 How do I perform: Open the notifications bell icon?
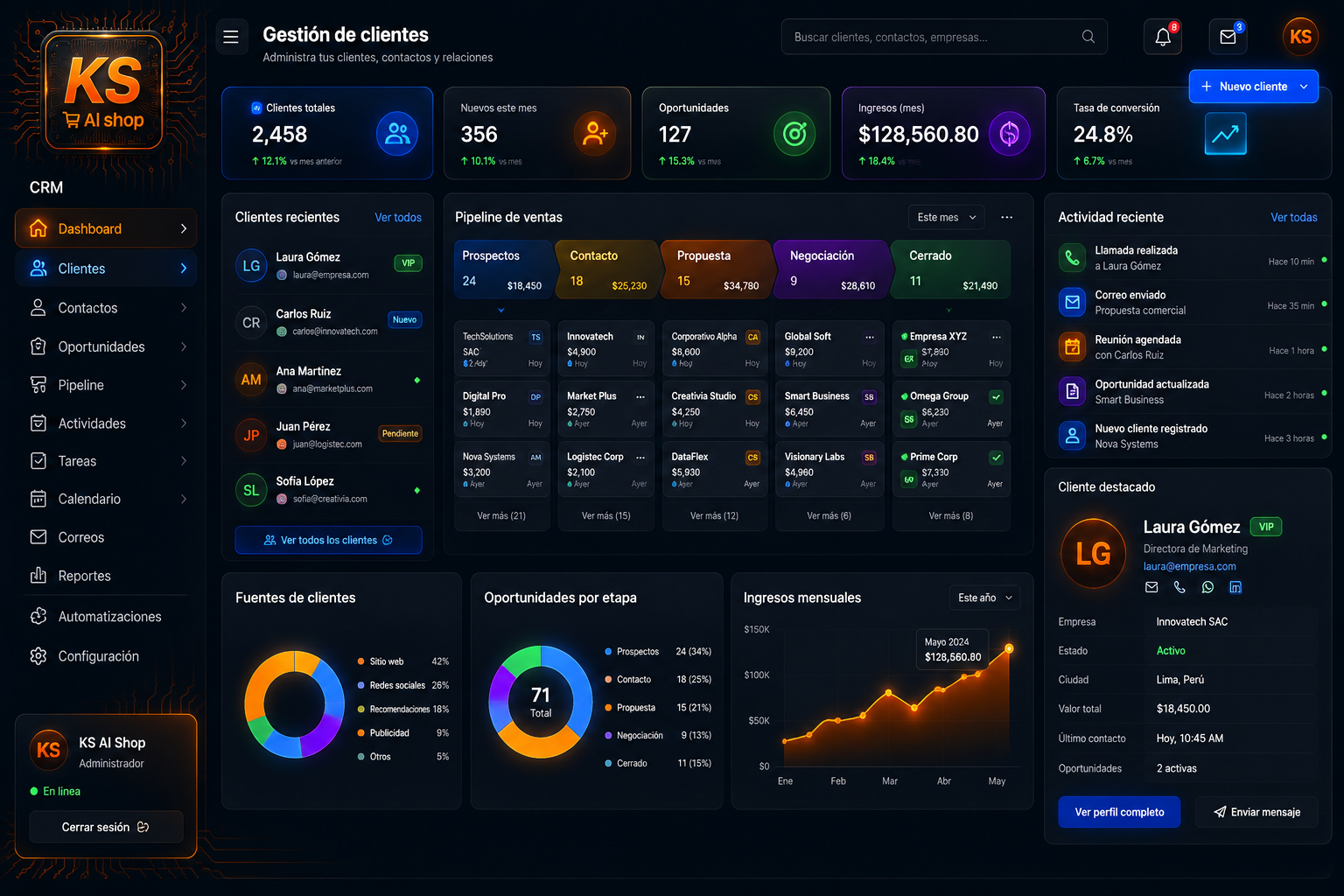[1163, 37]
